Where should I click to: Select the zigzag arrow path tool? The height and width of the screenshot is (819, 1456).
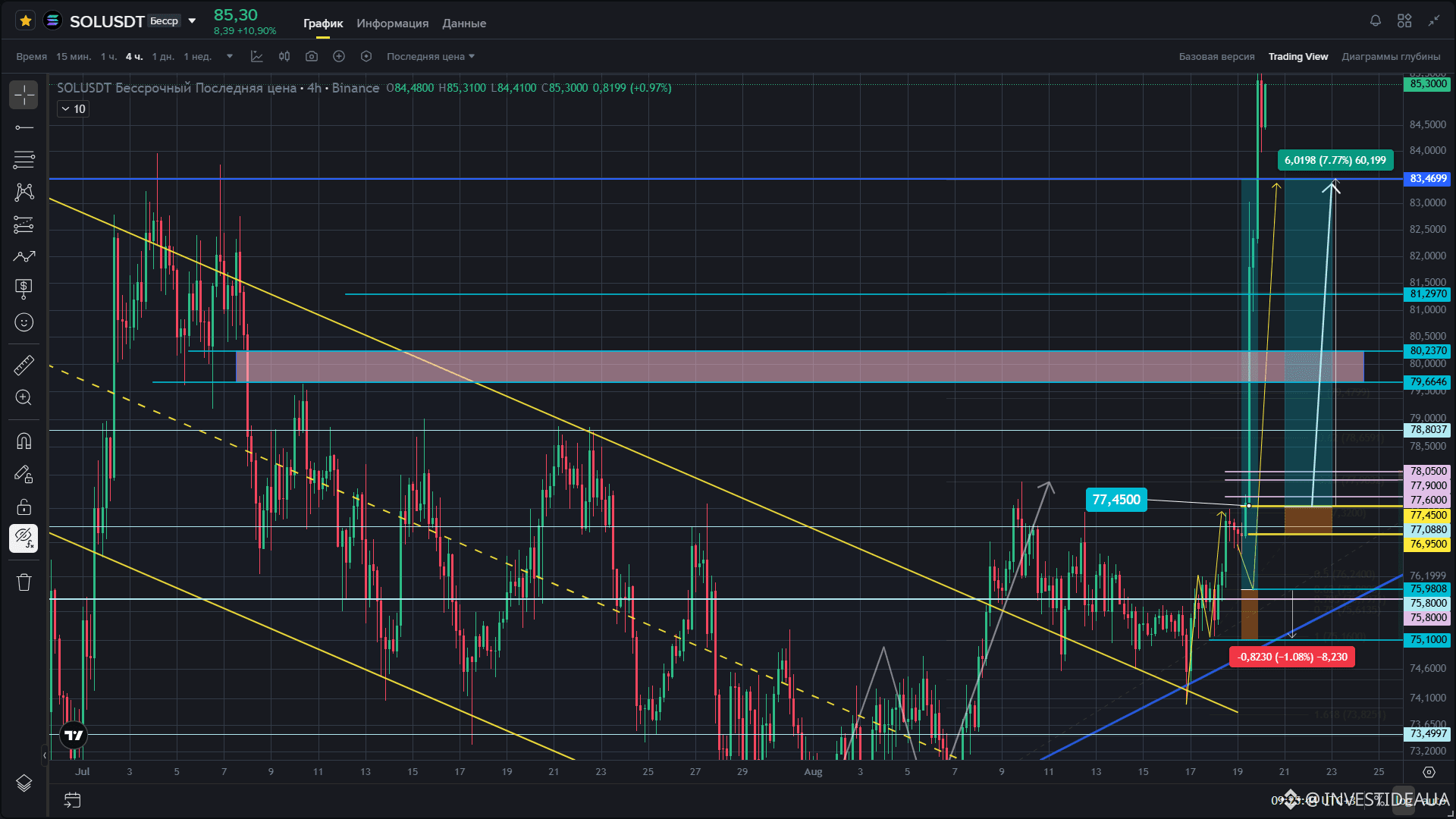(x=24, y=257)
